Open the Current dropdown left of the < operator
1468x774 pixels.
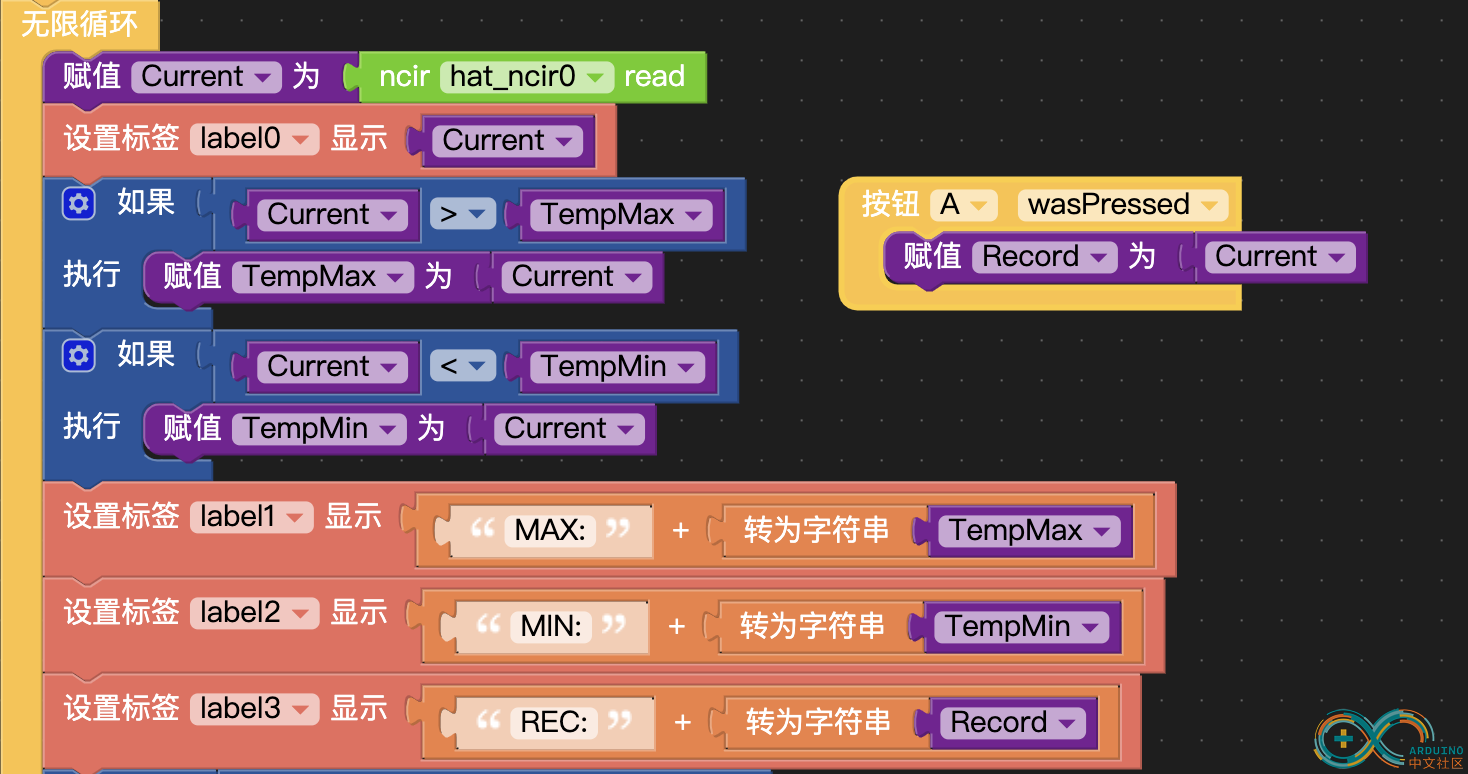point(332,367)
